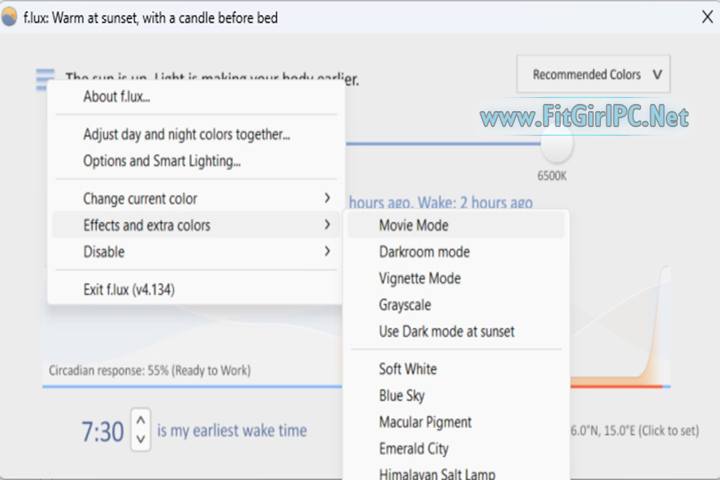The width and height of the screenshot is (720, 480).
Task: Toggle the Grayscale effect
Action: tap(405, 305)
